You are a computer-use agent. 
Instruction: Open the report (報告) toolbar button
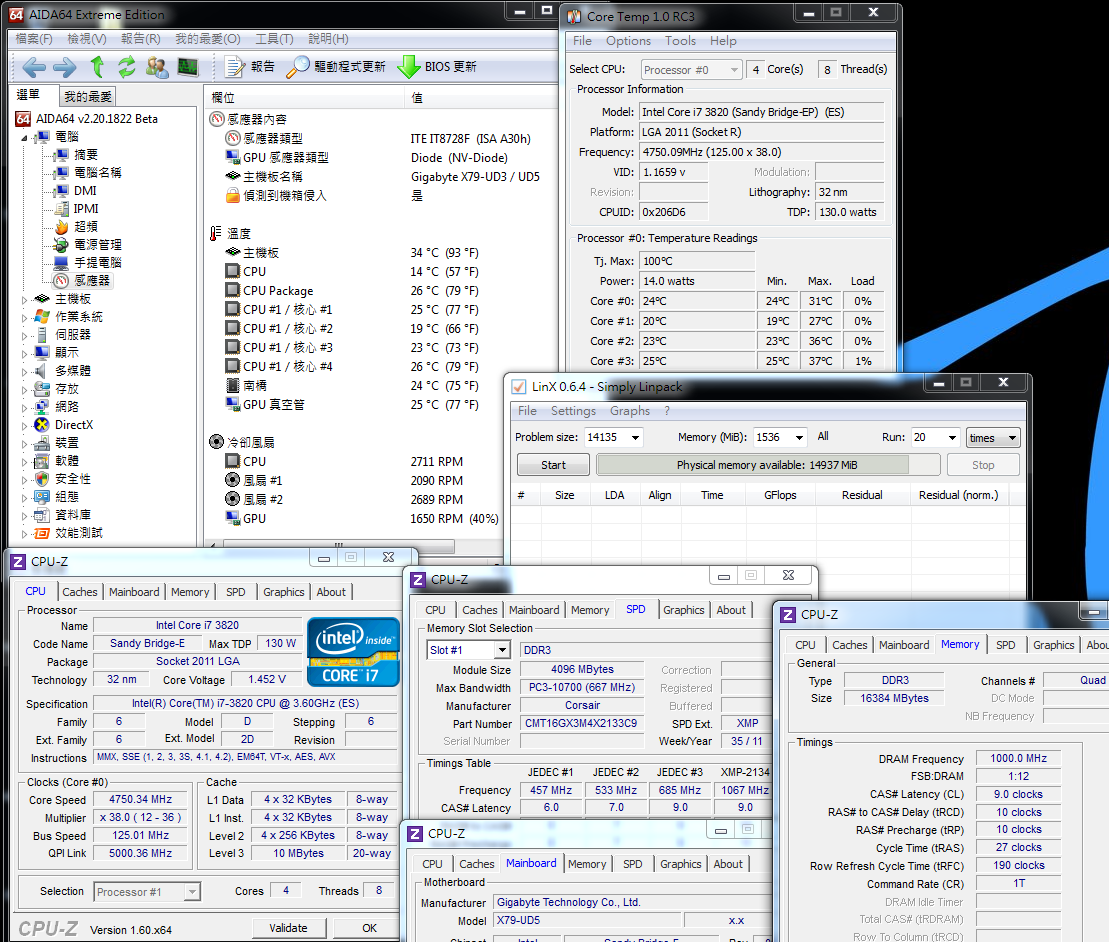(x=249, y=66)
